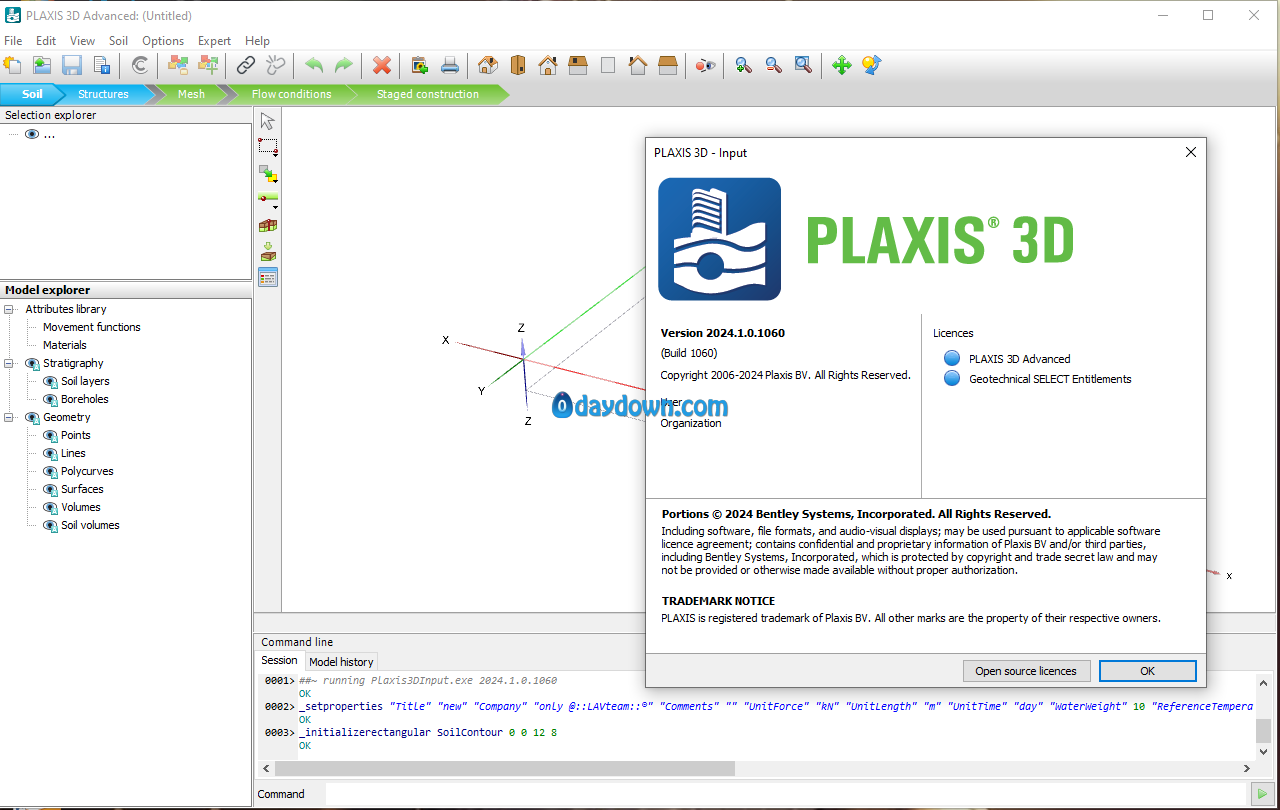Screen dimensions: 1280x810
Task: Close the PLAXIS 3D - Input dialog
Action: click(1190, 152)
